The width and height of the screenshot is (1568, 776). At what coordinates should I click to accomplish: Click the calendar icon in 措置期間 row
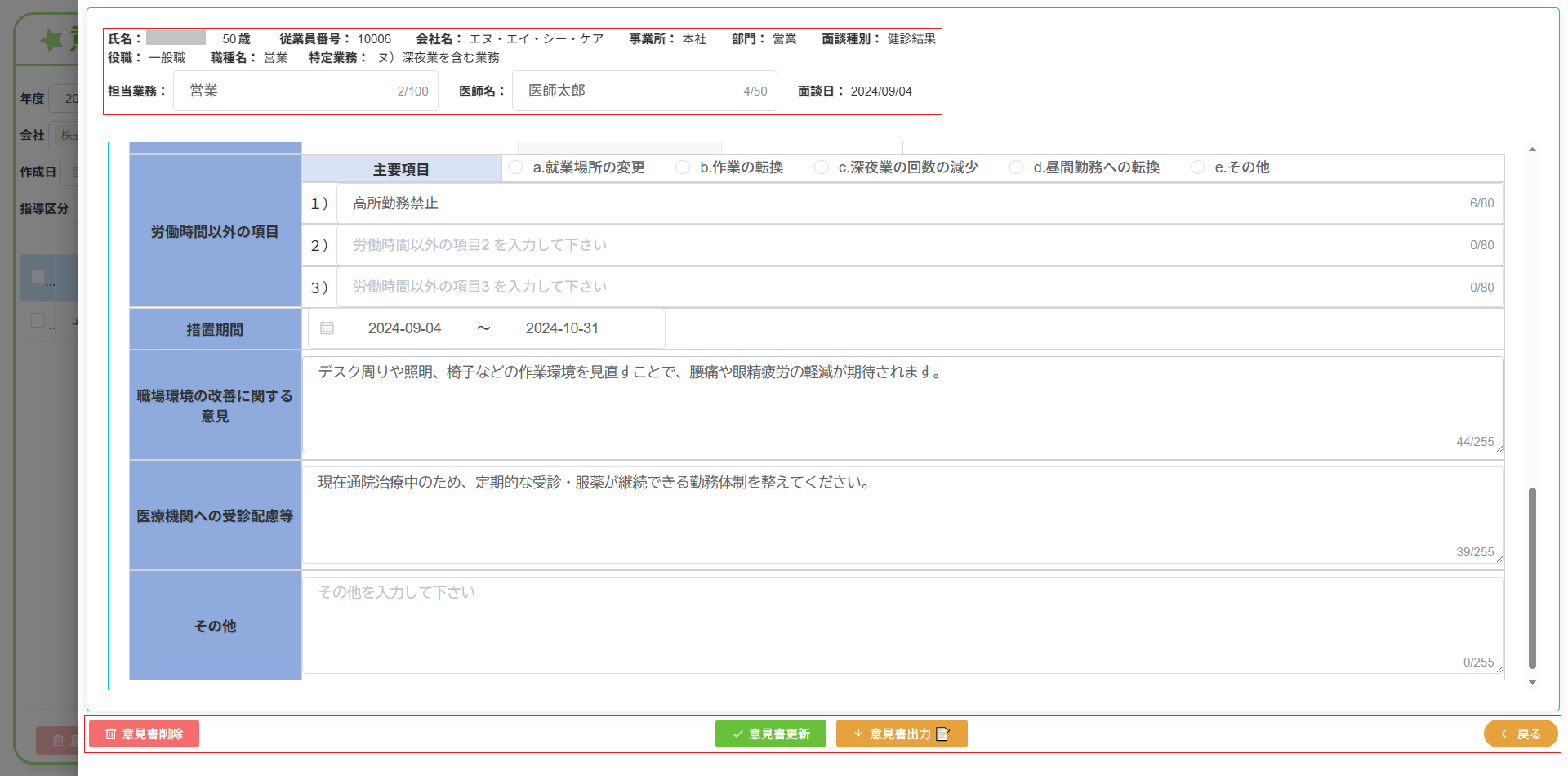(x=327, y=328)
